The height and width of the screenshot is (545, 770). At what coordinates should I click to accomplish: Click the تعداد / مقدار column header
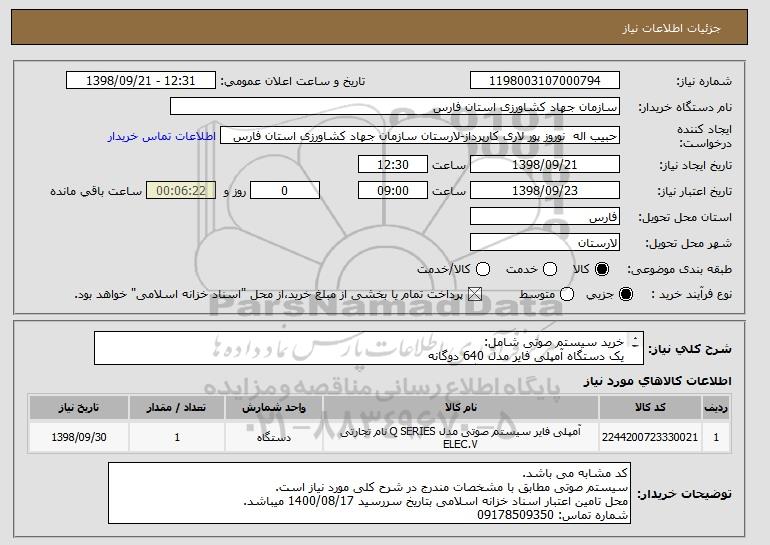pyautogui.click(x=177, y=407)
